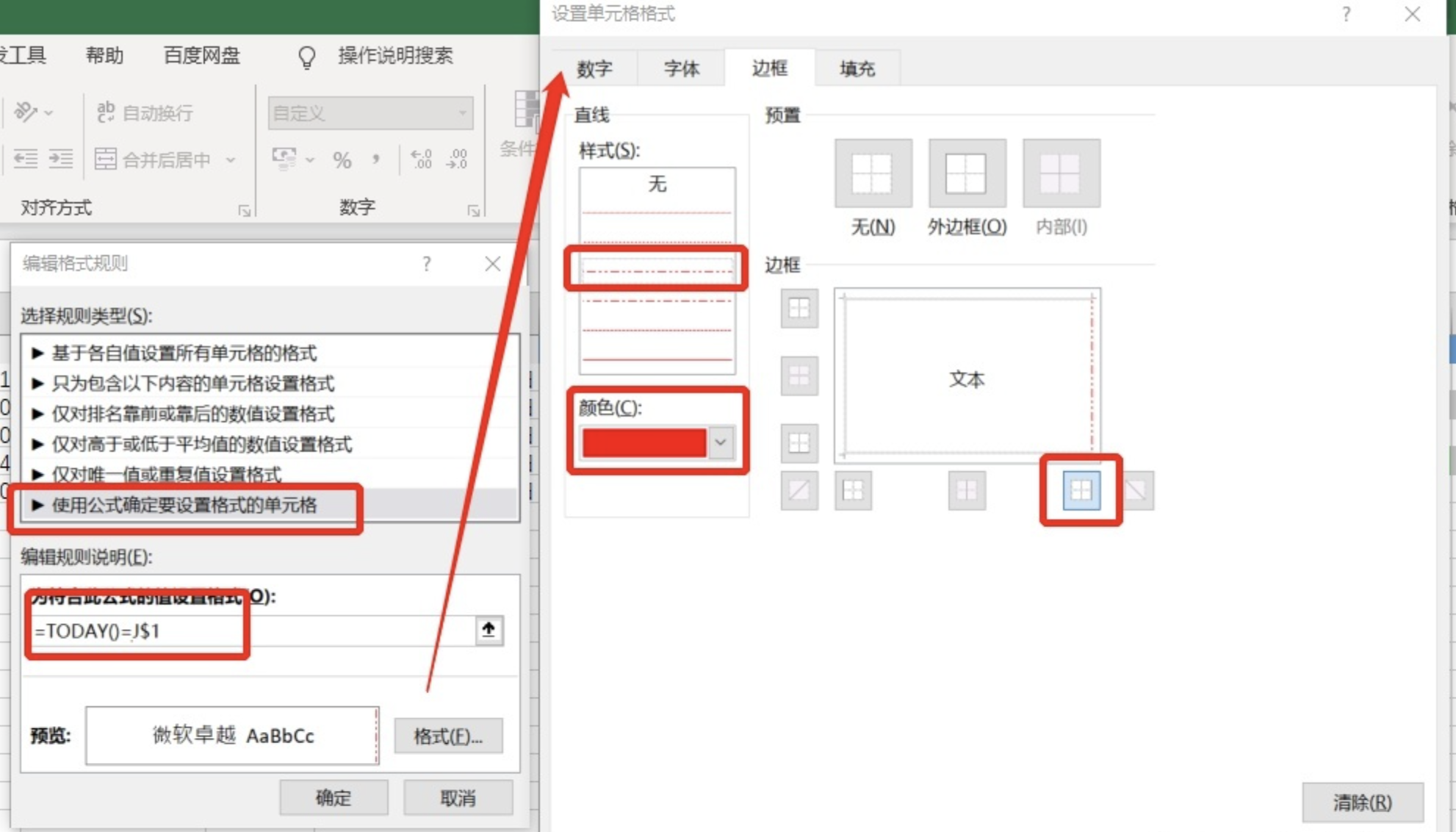Click the increase indent icon

coord(61,159)
